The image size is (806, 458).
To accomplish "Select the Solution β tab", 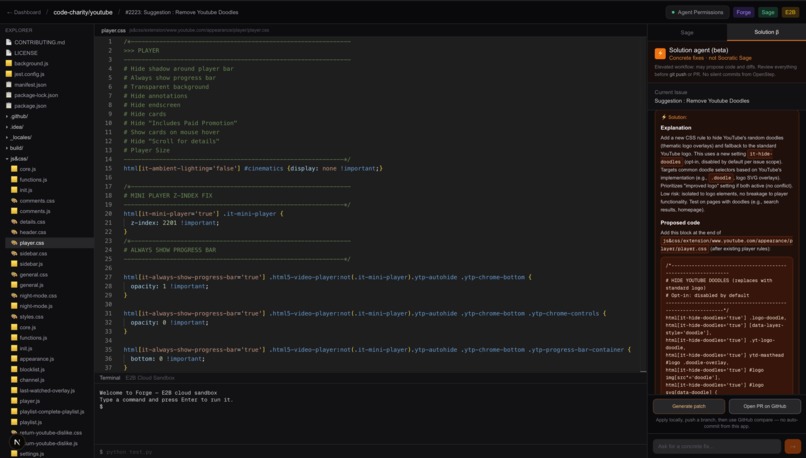I will (x=766, y=32).
